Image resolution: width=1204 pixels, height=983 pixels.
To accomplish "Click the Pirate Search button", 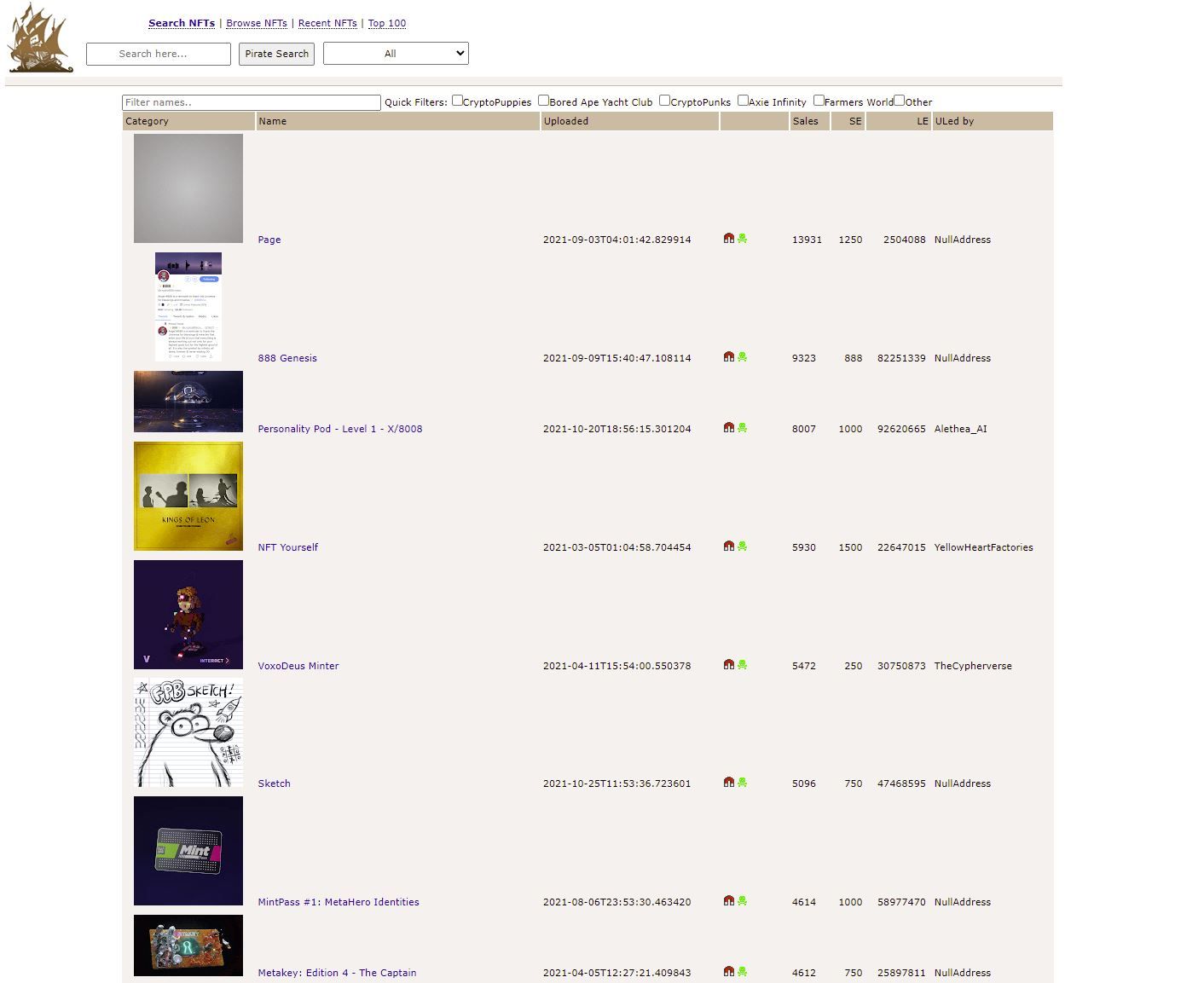I will click(276, 54).
